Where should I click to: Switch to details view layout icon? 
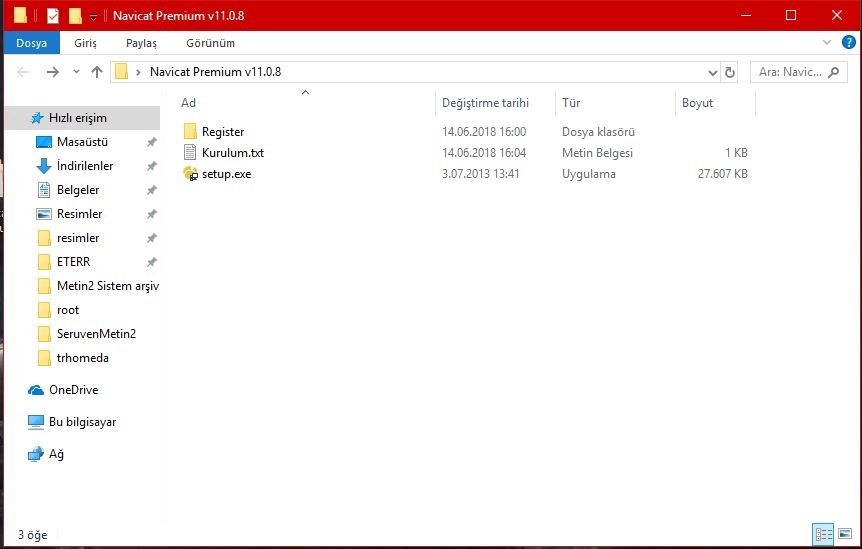point(823,534)
